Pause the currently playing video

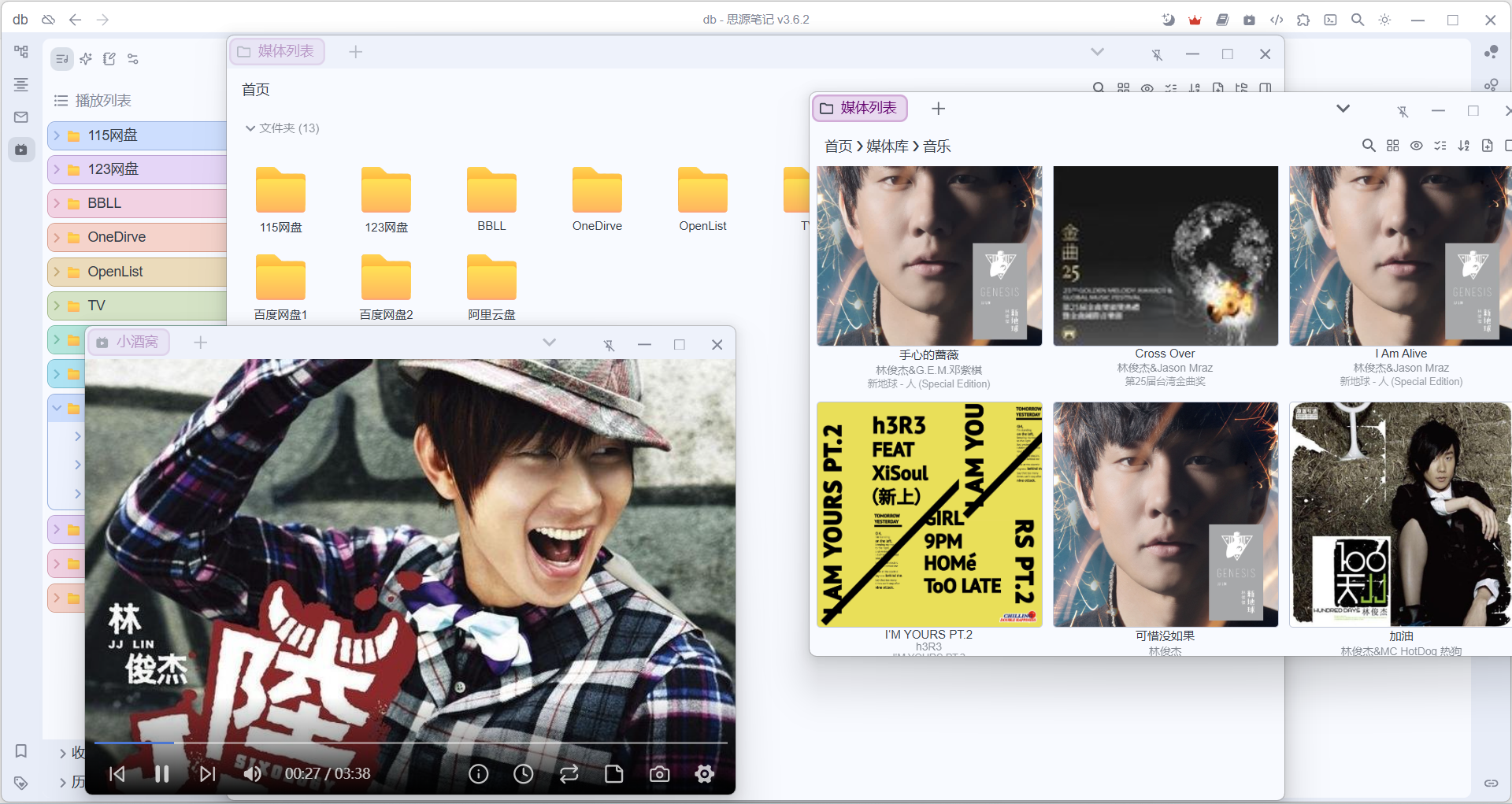point(162,774)
